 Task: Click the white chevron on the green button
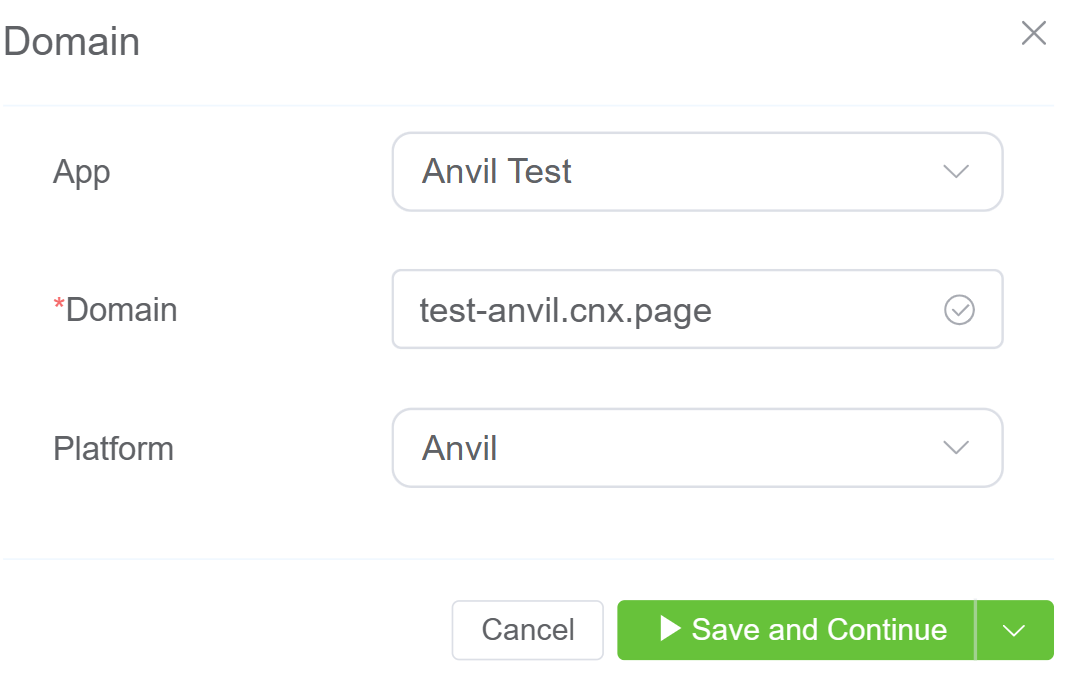click(1014, 631)
